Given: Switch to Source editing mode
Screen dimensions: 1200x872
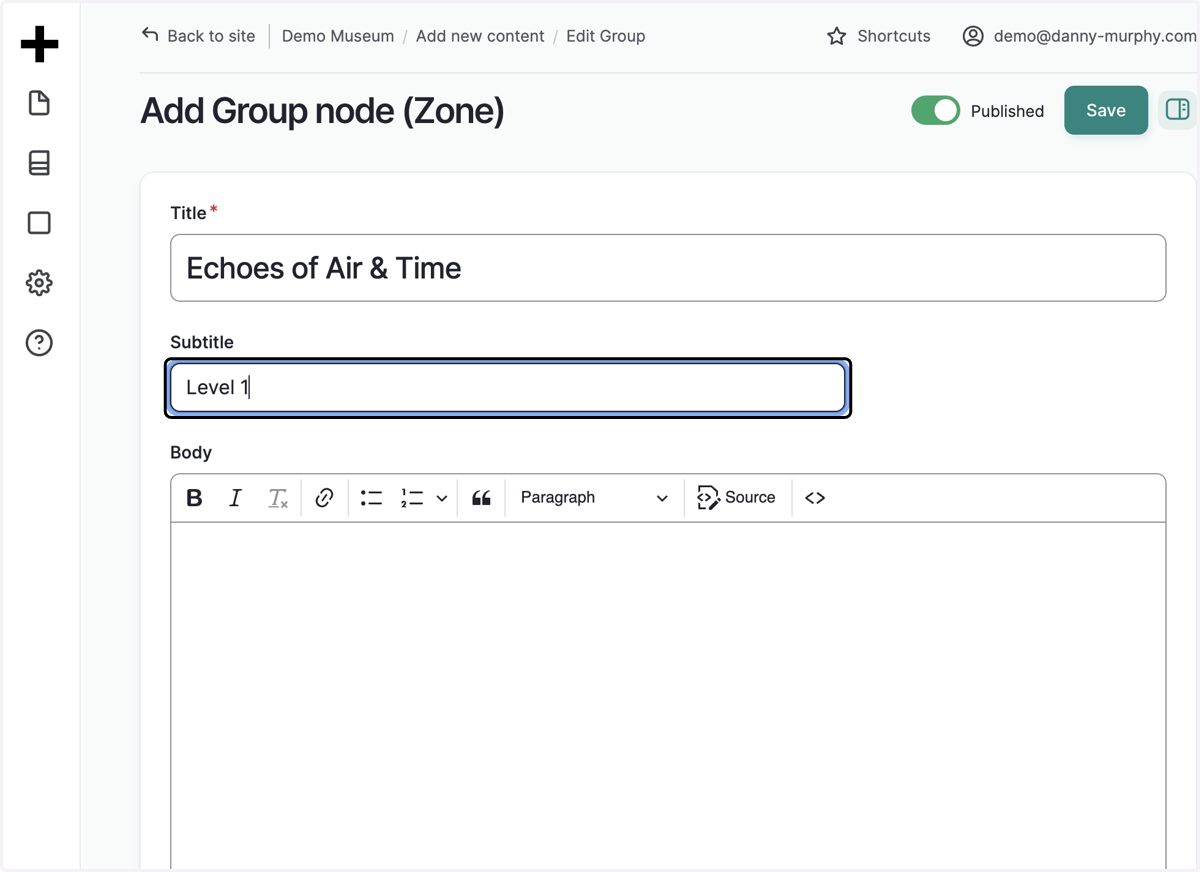Looking at the screenshot, I should coord(736,498).
